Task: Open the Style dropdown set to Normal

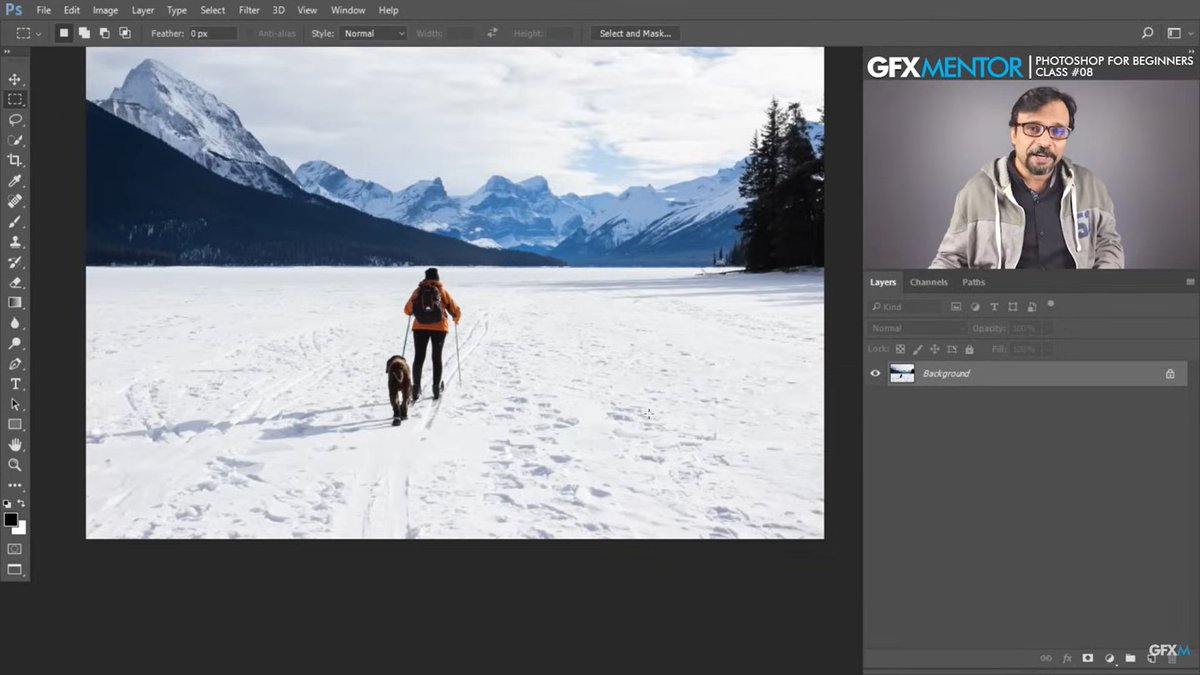Action: (373, 33)
